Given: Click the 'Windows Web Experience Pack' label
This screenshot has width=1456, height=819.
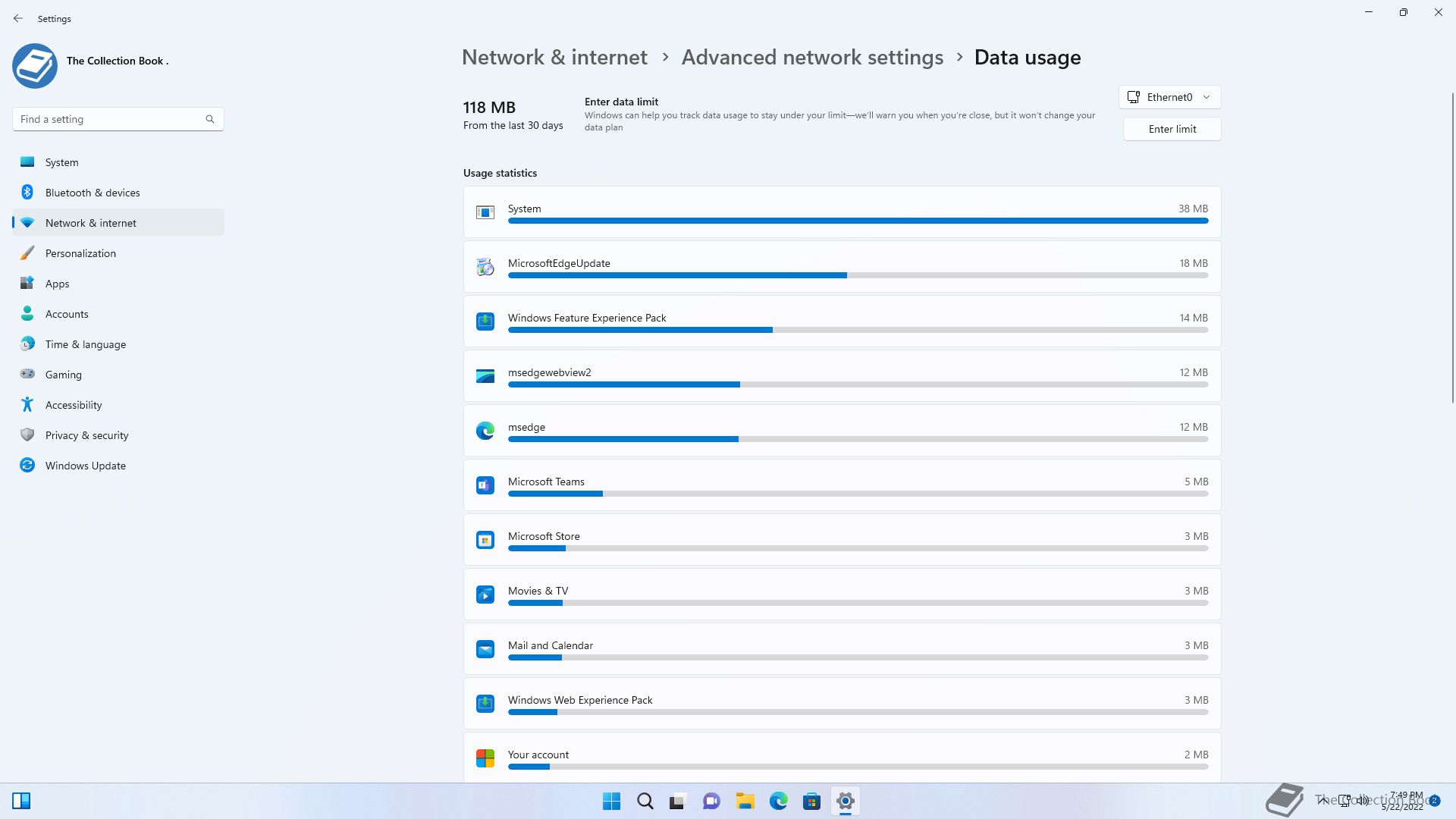Looking at the screenshot, I should [x=580, y=700].
